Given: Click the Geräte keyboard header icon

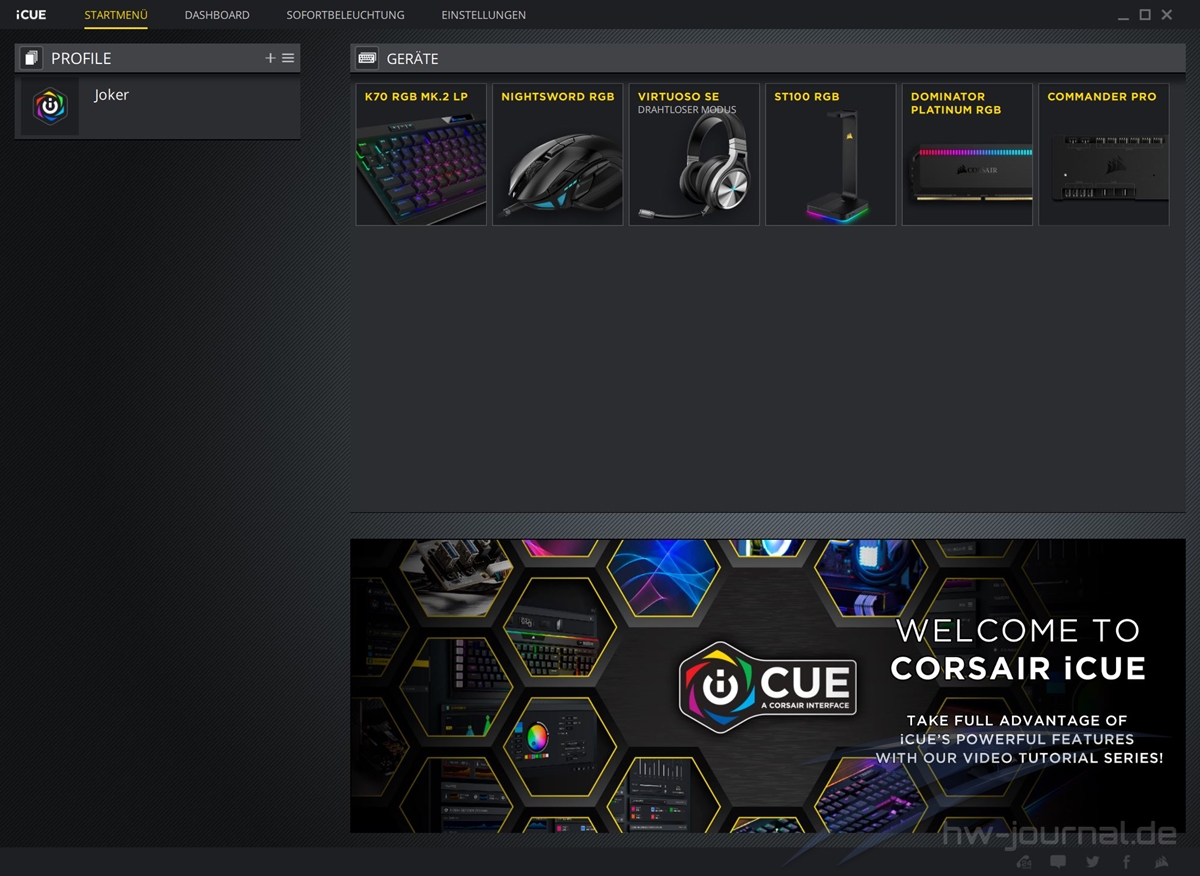Looking at the screenshot, I should point(367,58).
